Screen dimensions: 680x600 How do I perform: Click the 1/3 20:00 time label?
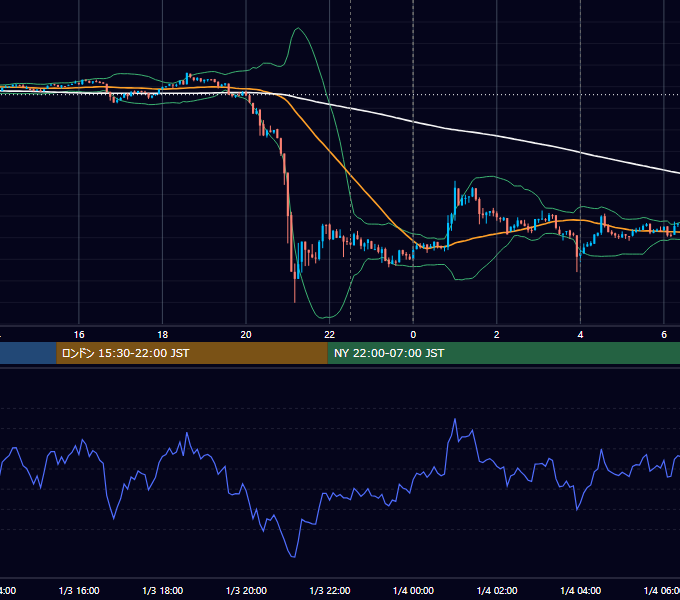(246, 590)
